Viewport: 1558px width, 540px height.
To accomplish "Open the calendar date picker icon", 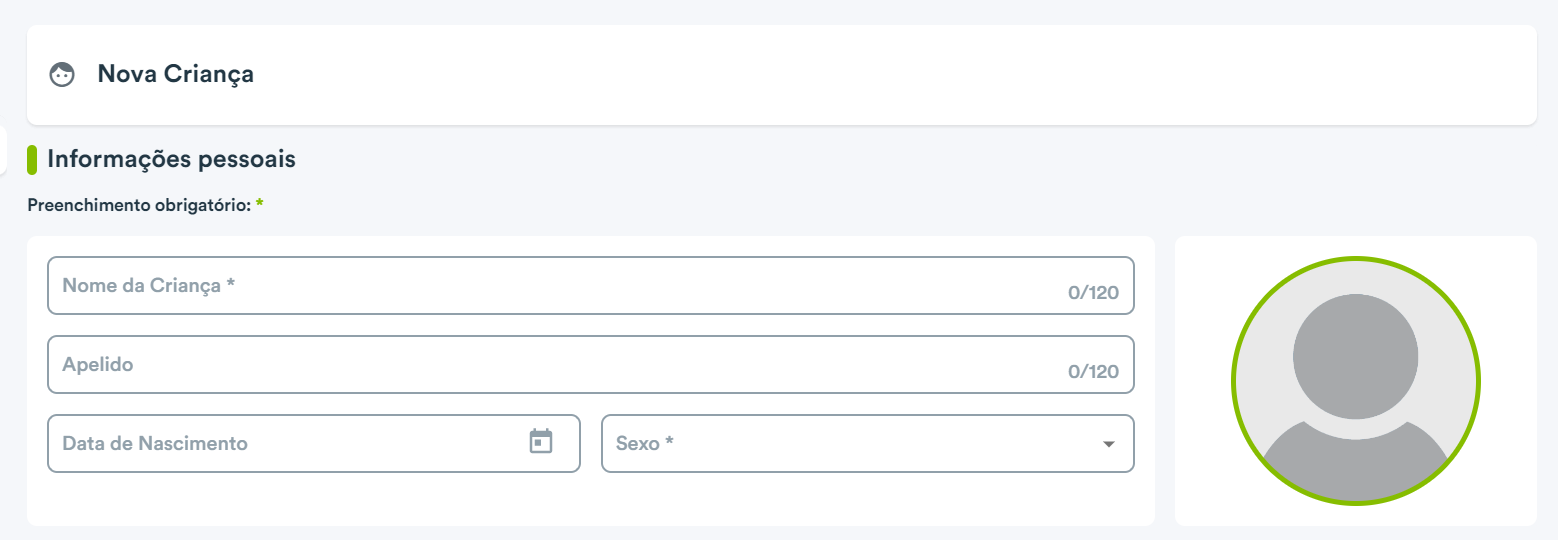I will 541,441.
